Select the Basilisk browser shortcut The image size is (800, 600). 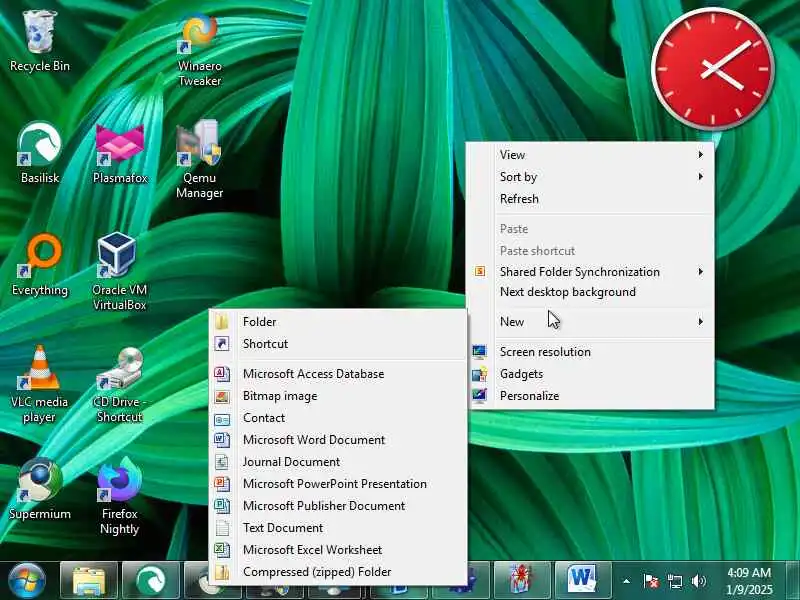(x=40, y=153)
